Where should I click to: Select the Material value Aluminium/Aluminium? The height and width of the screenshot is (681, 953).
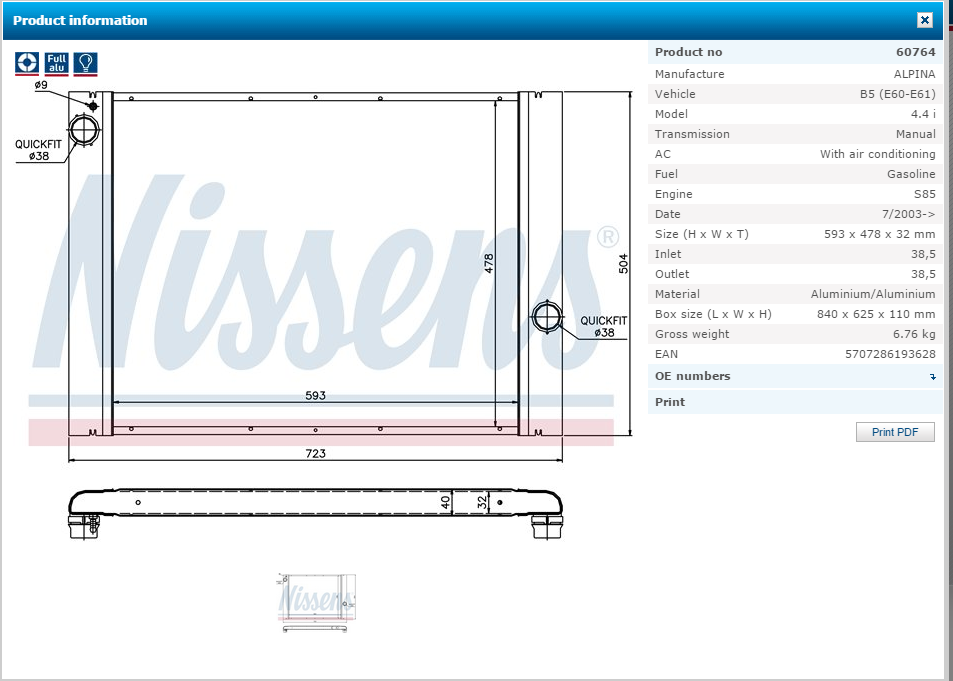[x=873, y=294]
